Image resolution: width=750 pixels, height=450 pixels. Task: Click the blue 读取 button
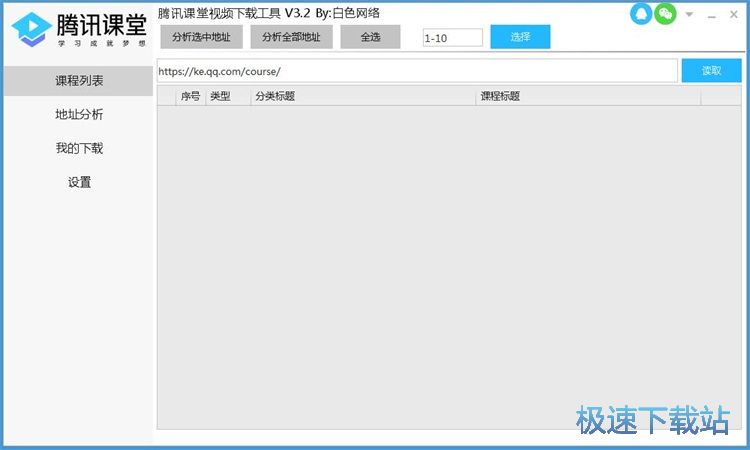[711, 71]
